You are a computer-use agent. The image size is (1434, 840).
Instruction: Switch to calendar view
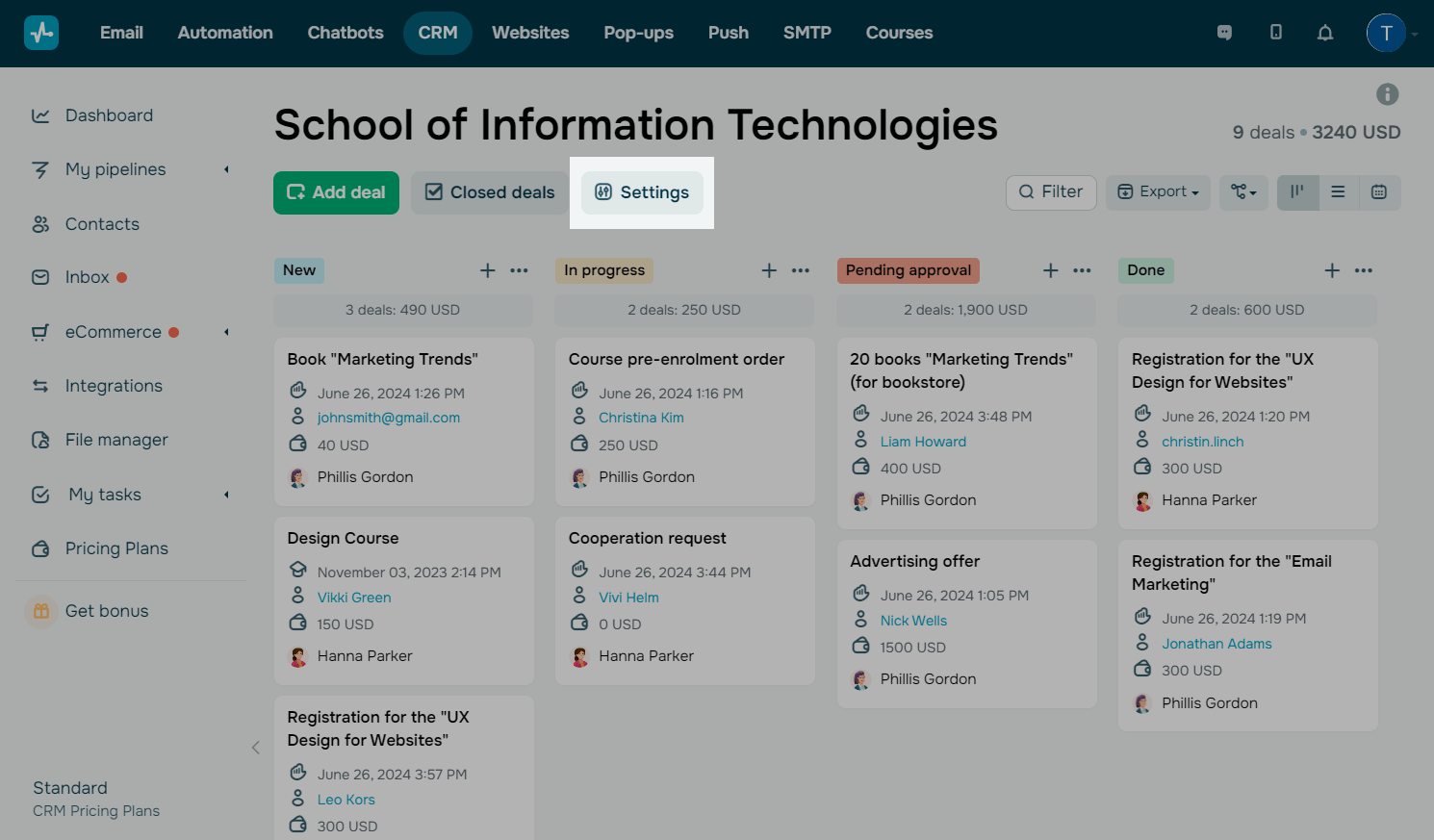point(1379,192)
